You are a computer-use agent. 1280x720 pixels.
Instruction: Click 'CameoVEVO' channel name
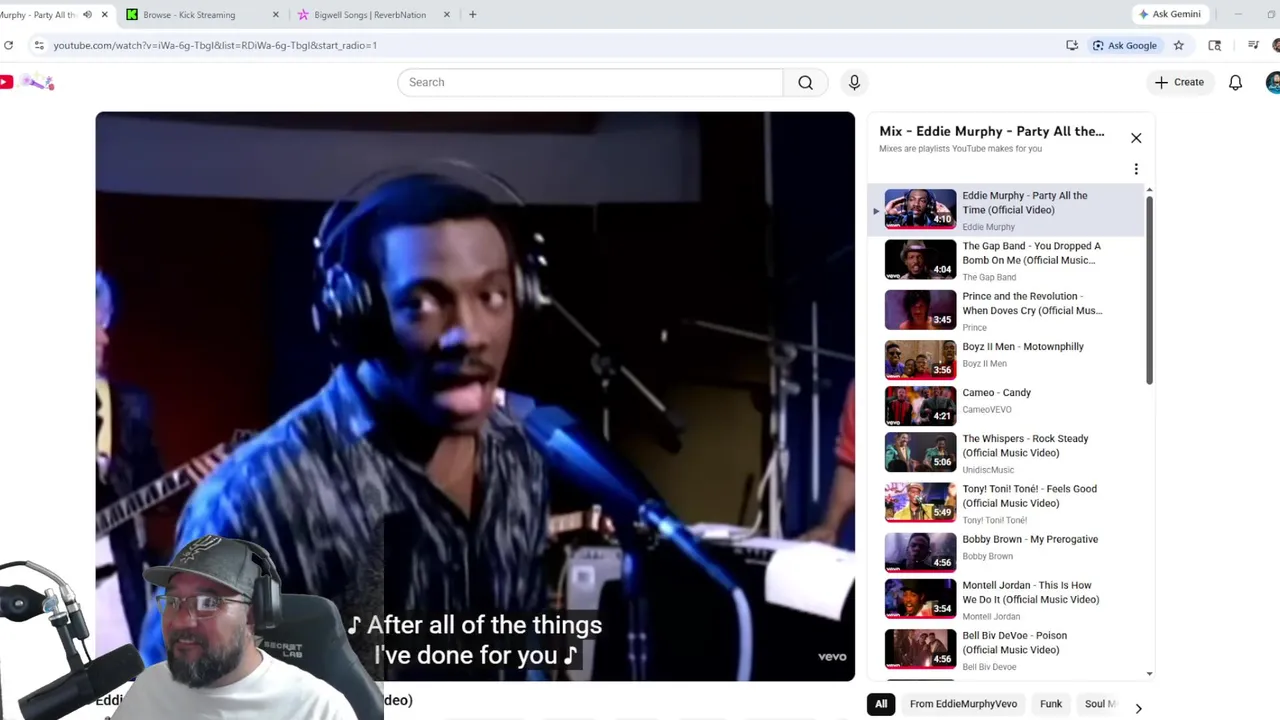tap(987, 409)
